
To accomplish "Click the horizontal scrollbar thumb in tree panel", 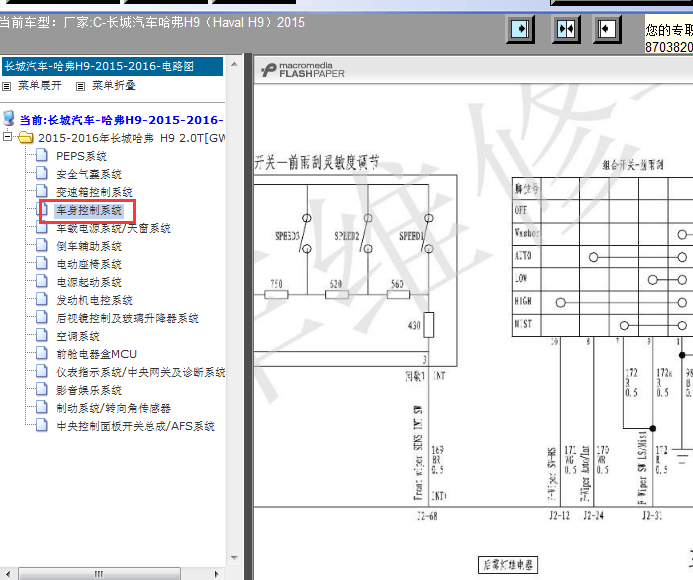I will tap(99, 574).
